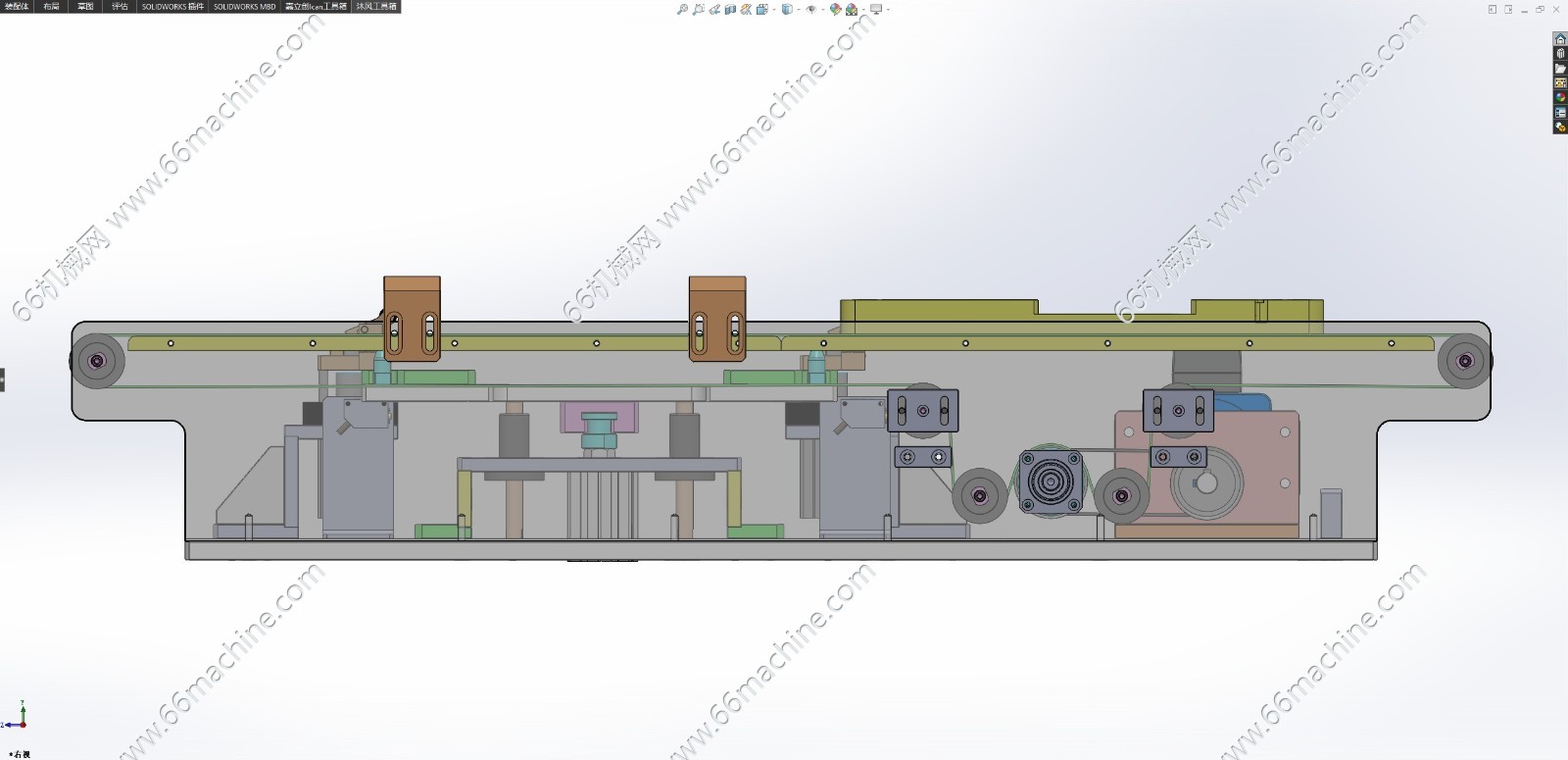Select the Zoom to Area tool
This screenshot has width=1568, height=760.
698,9
